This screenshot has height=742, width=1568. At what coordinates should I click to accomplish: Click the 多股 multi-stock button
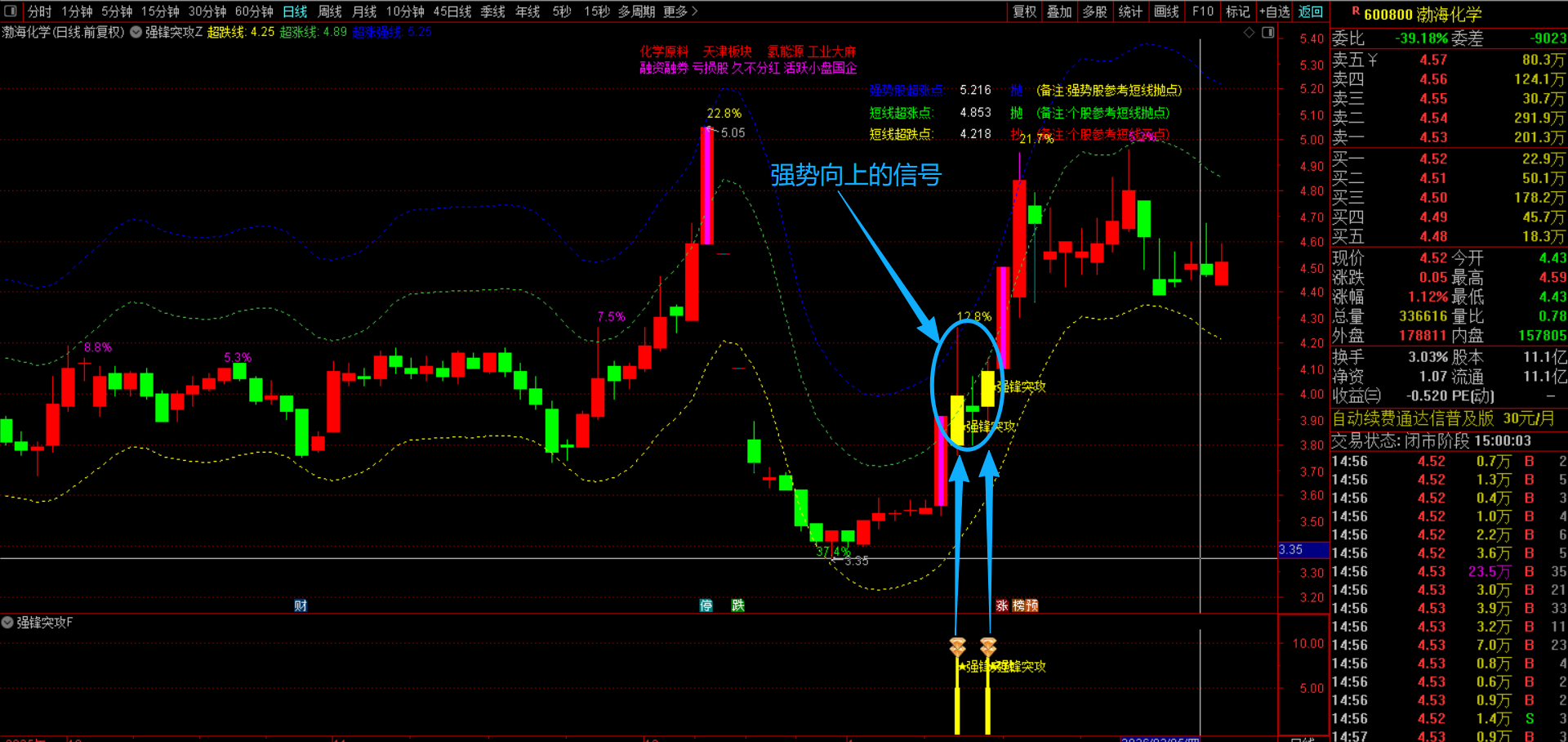click(x=1095, y=11)
